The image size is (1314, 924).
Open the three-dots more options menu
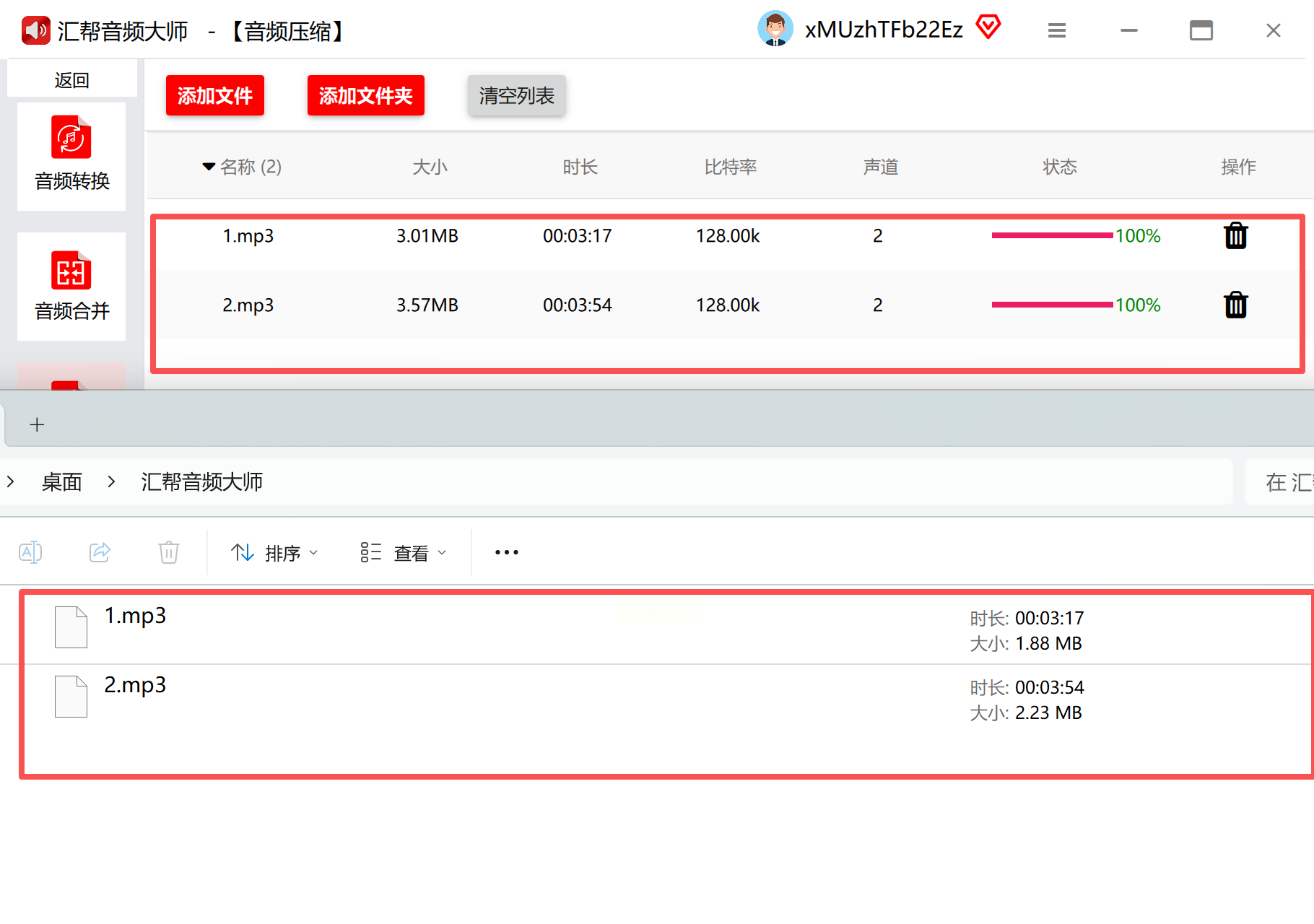(x=507, y=552)
